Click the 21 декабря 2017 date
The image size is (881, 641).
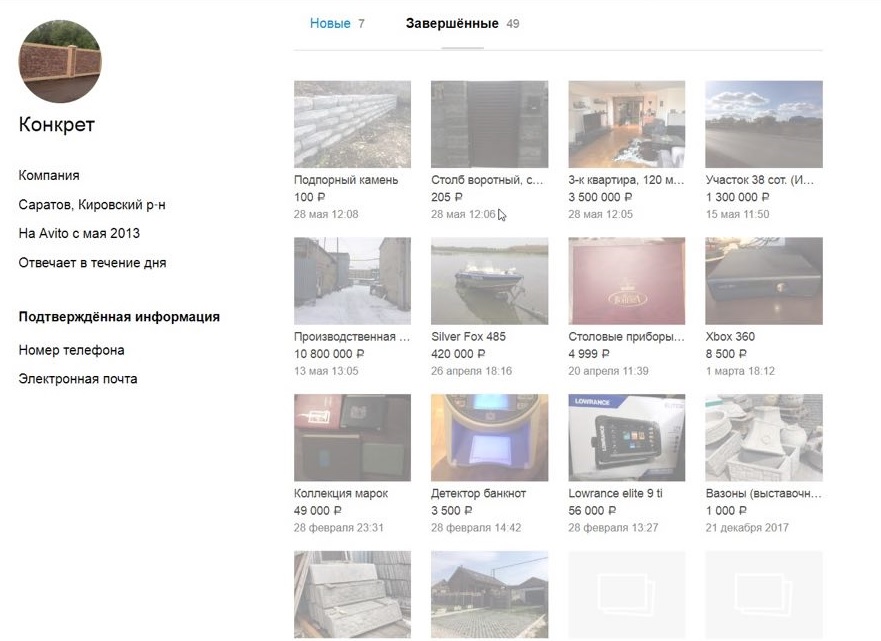click(747, 528)
